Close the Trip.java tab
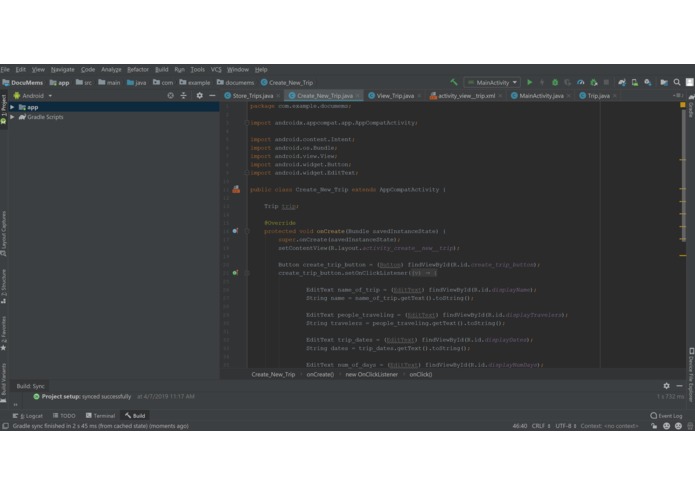Screen dimensions: 695x494 point(615,96)
